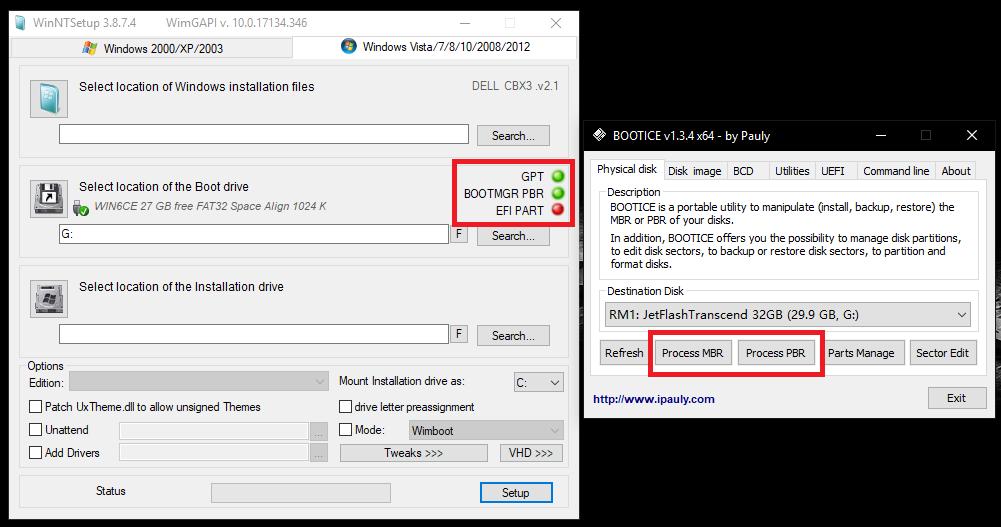Image resolution: width=1001 pixels, height=527 pixels.
Task: Open the Destination Disk dropdown in BOOTICE
Action: 787,315
